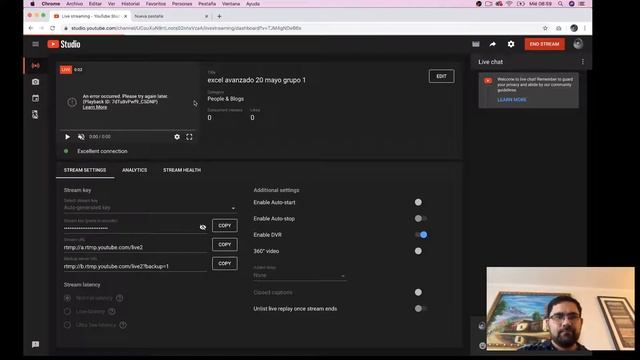
Task: Open stream settings gear in top bar
Action: [511, 44]
